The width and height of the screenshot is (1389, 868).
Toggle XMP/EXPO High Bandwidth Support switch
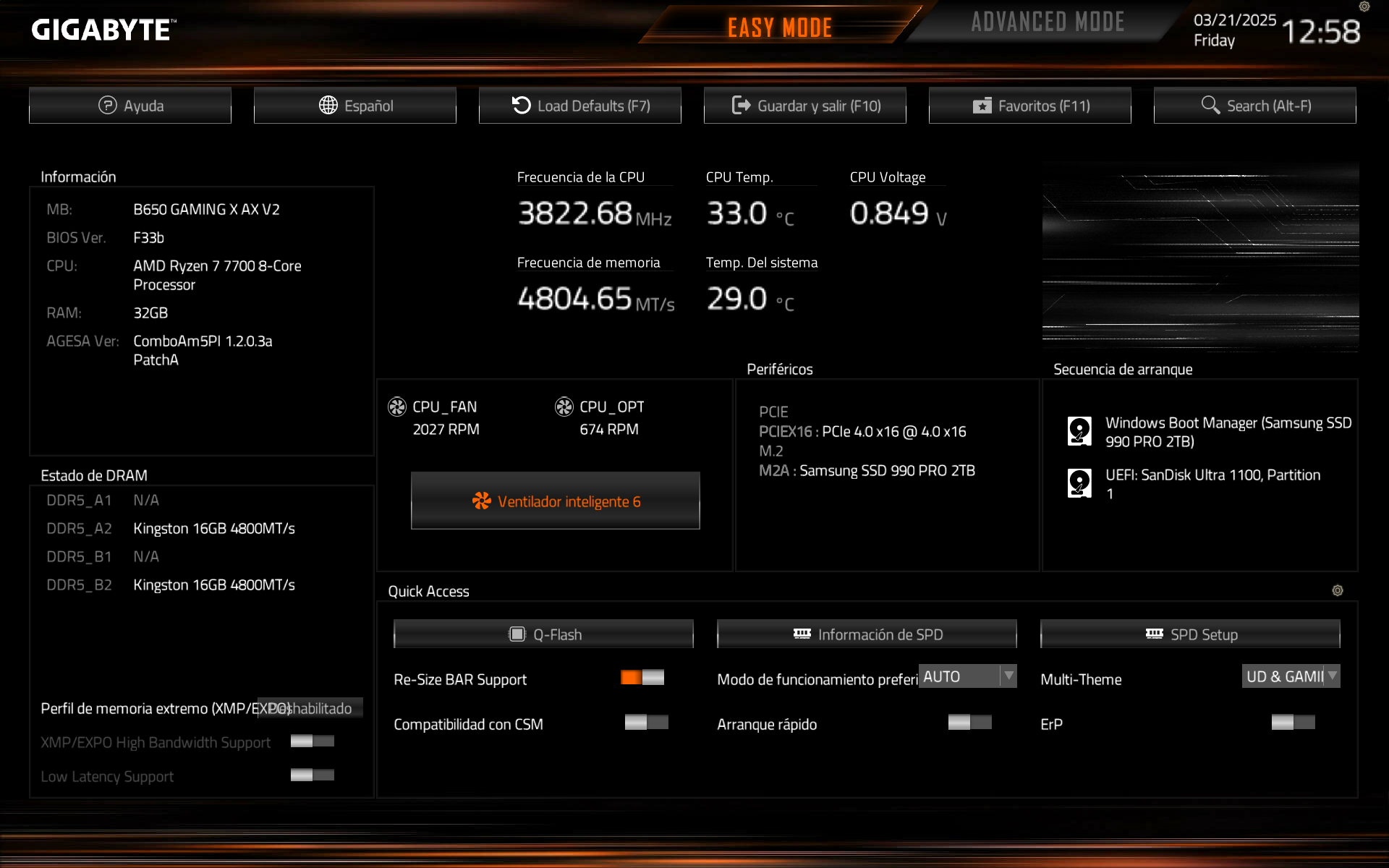(313, 741)
